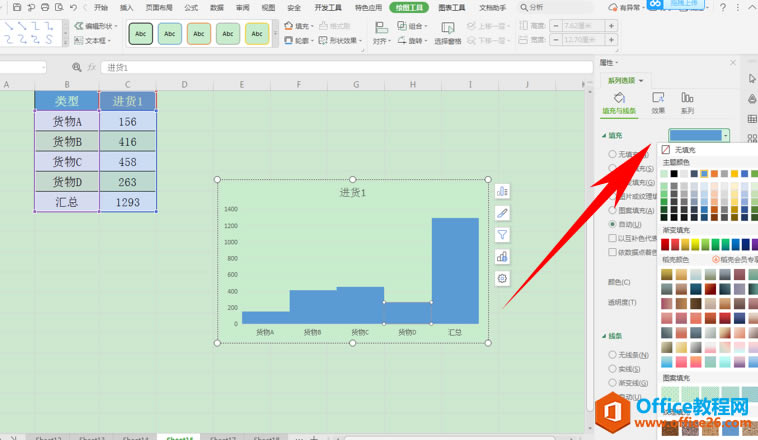Select the 无线条(N) radio button
Viewport: 758px width, 440px height.
coord(612,355)
